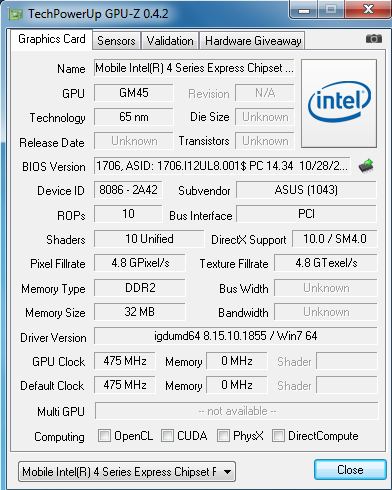Screen dimensions: 392x490
Task: Click the Revision field showing N/A
Action: coord(265,93)
